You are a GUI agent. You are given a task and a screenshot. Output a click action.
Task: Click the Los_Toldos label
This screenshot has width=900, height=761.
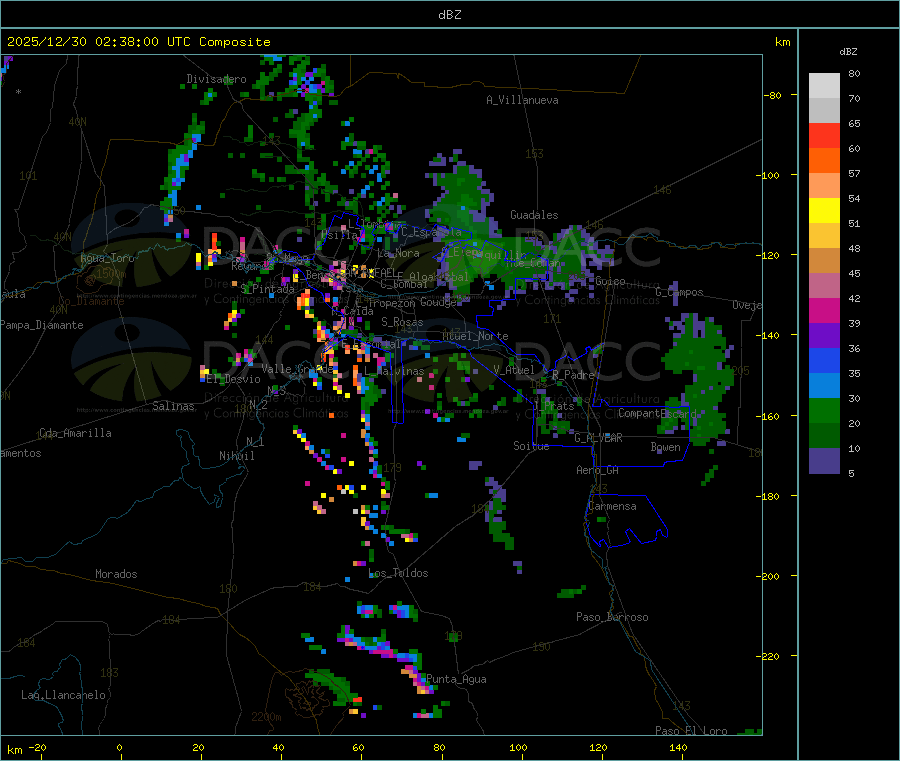click(x=398, y=573)
